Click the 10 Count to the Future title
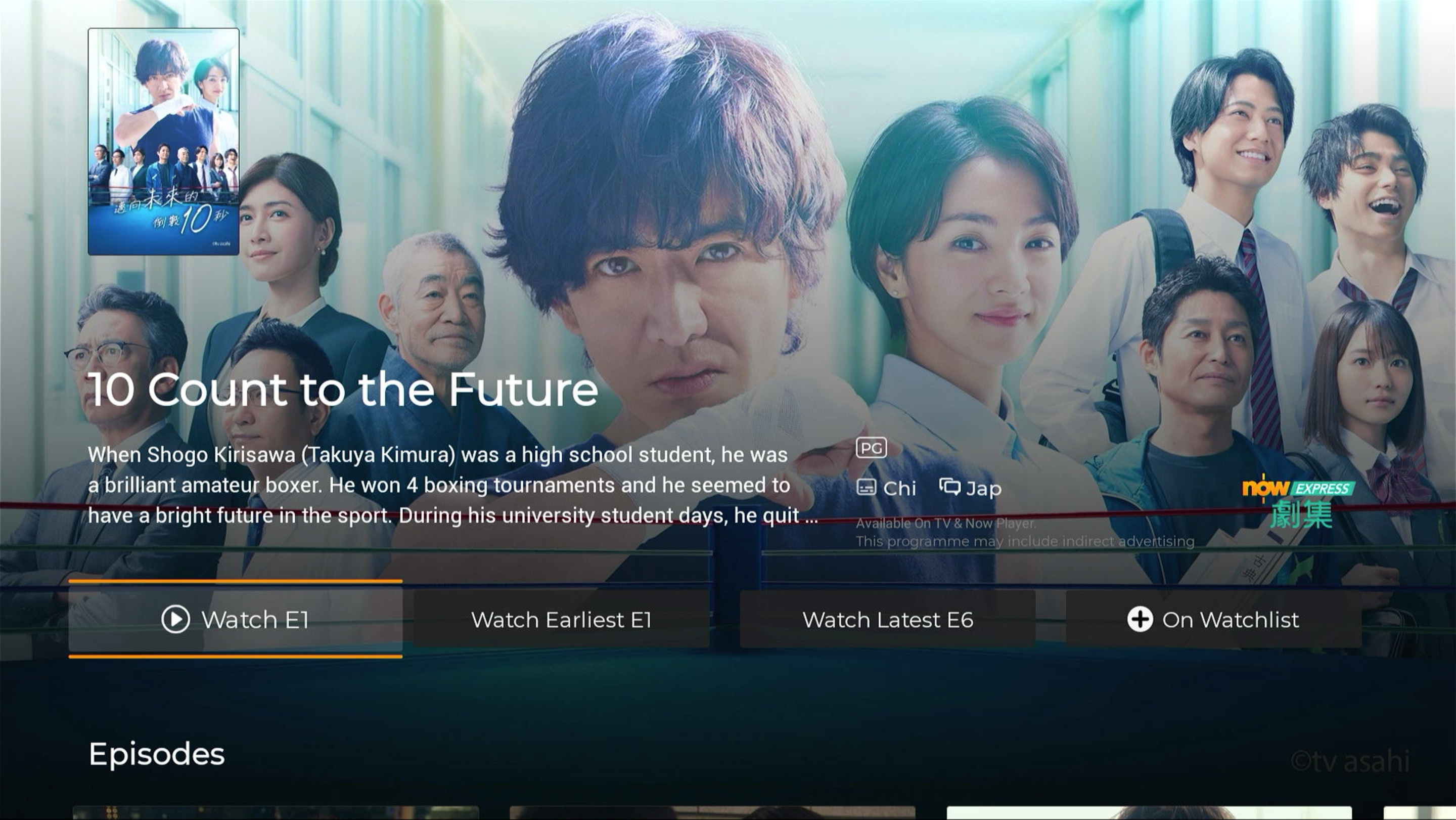1456x820 pixels. (x=343, y=390)
